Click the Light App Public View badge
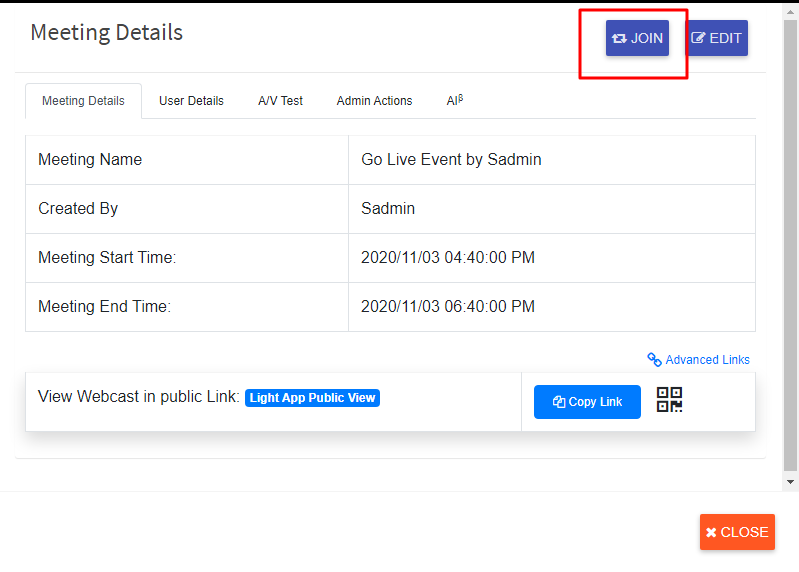799x572 pixels. point(312,398)
